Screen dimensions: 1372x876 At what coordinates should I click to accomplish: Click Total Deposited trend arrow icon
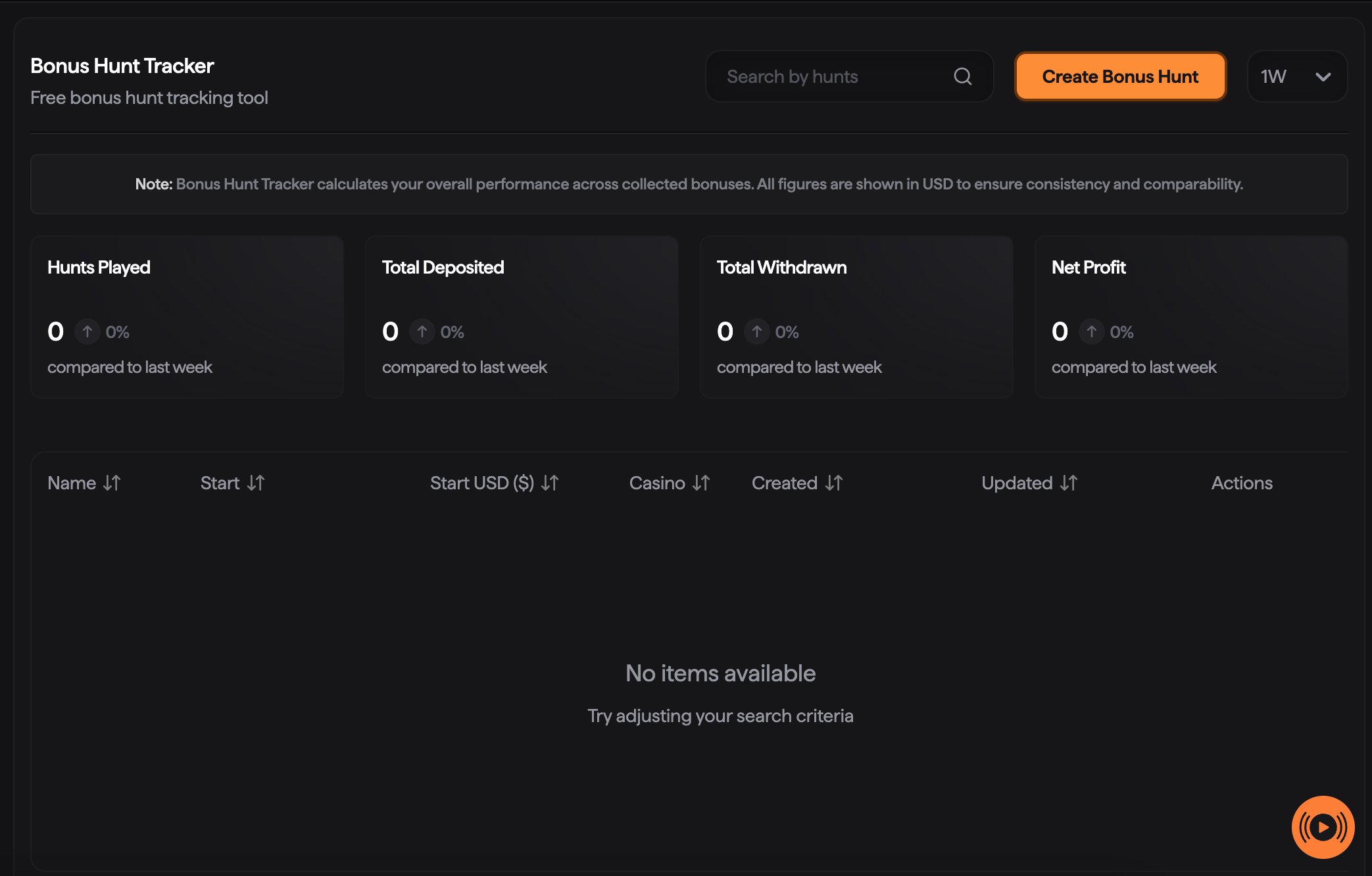pyautogui.click(x=422, y=331)
